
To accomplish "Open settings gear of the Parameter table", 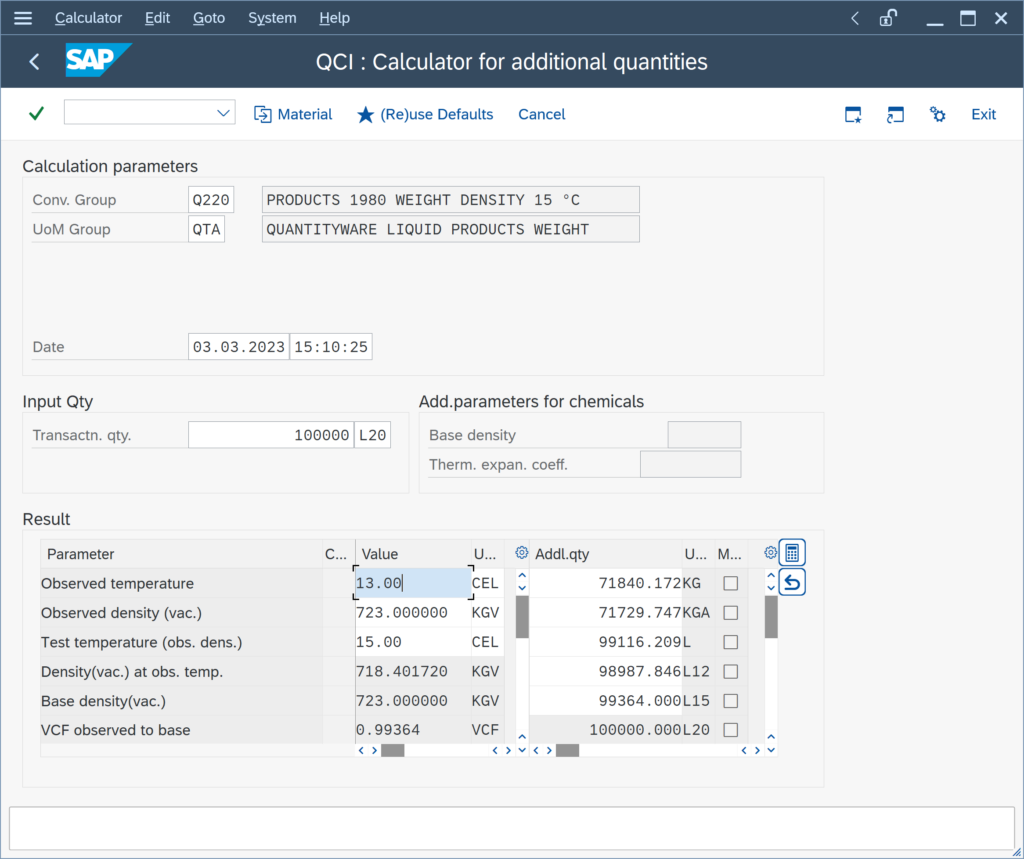I will 521,553.
